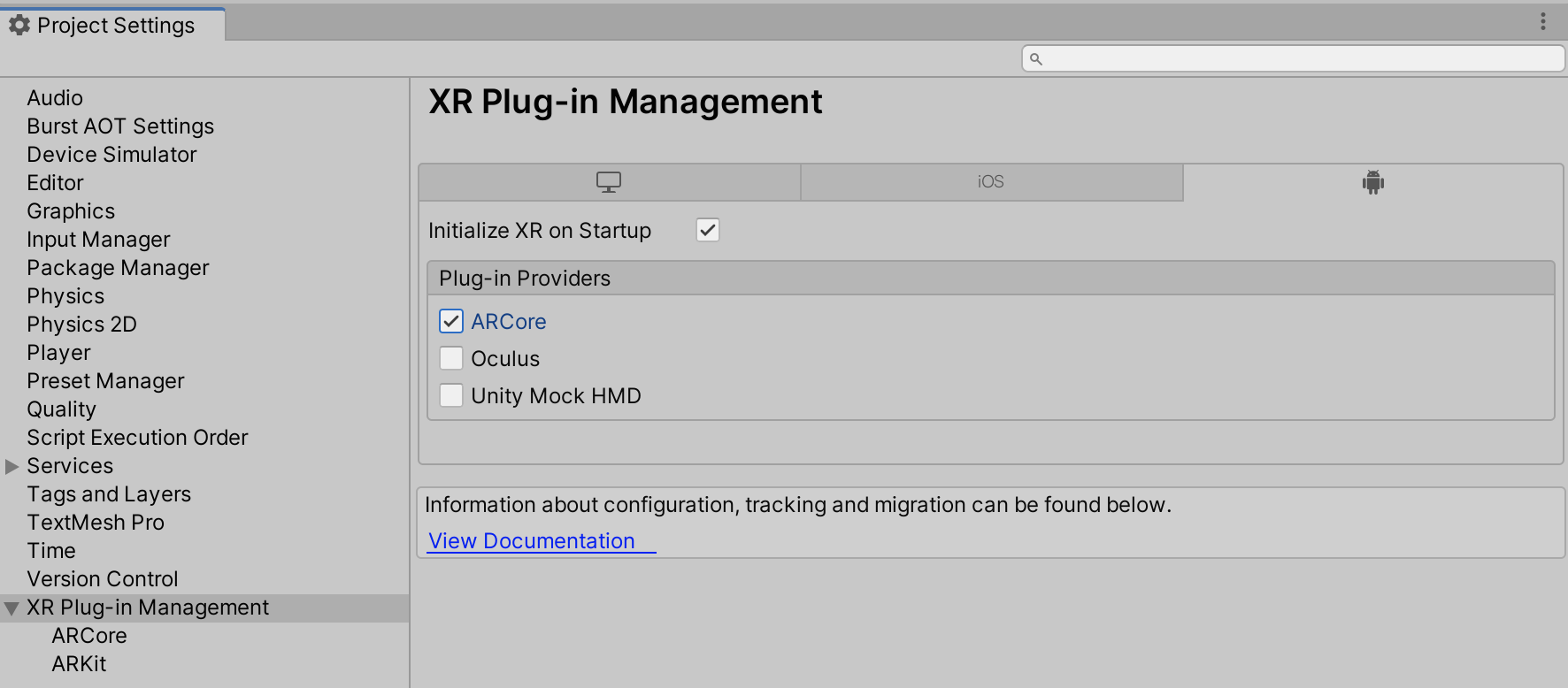Select Preset Manager settings
This screenshot has height=688, width=1568.
point(105,381)
